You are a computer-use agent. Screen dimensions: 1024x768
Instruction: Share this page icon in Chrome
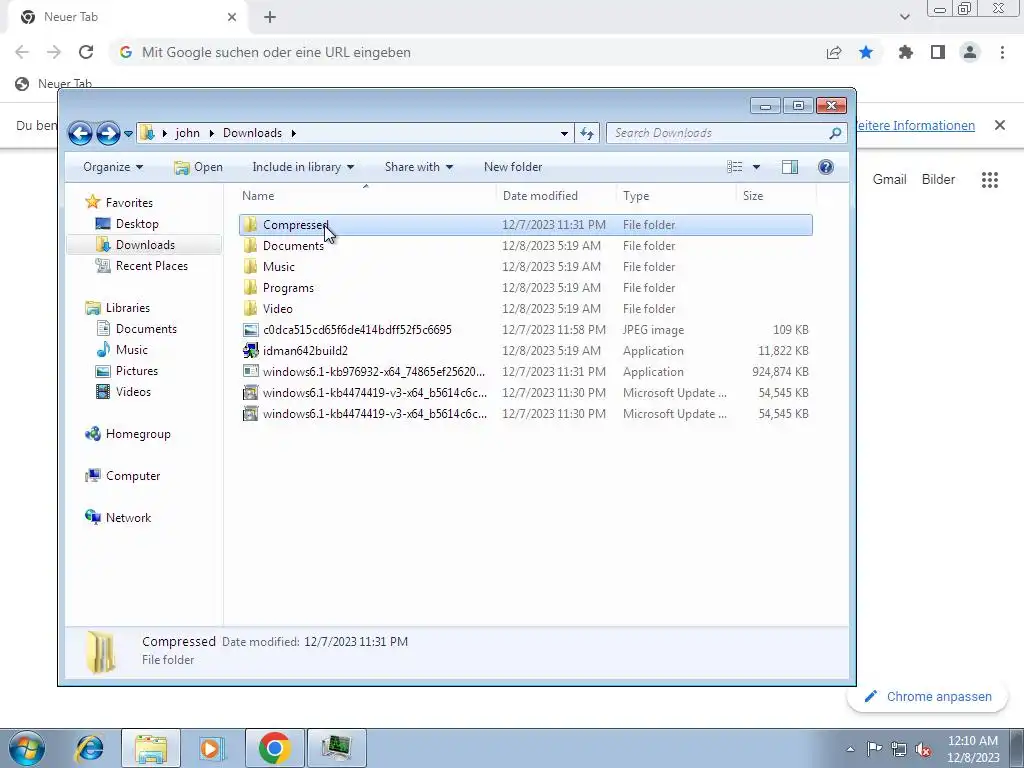click(x=834, y=52)
